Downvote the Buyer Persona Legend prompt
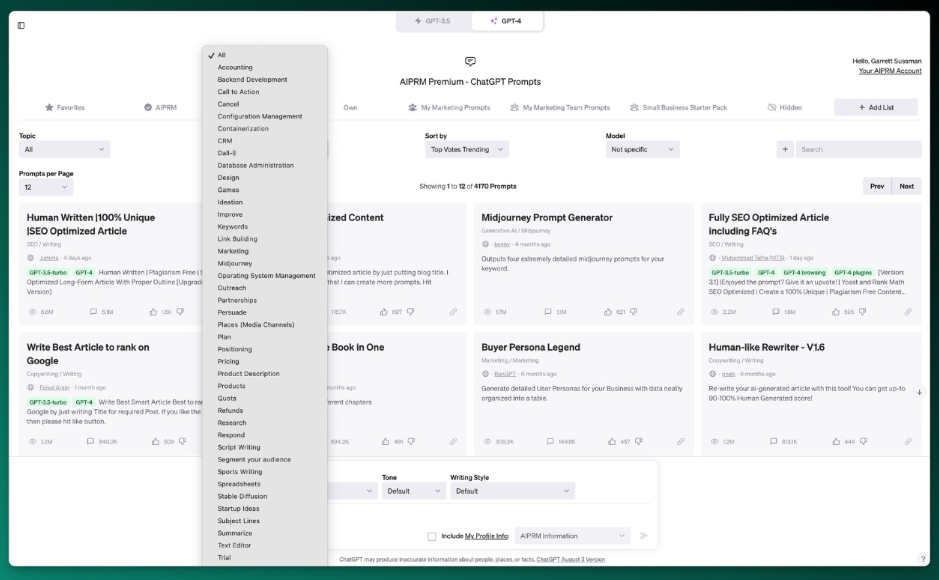The height and width of the screenshot is (580, 939). [638, 442]
